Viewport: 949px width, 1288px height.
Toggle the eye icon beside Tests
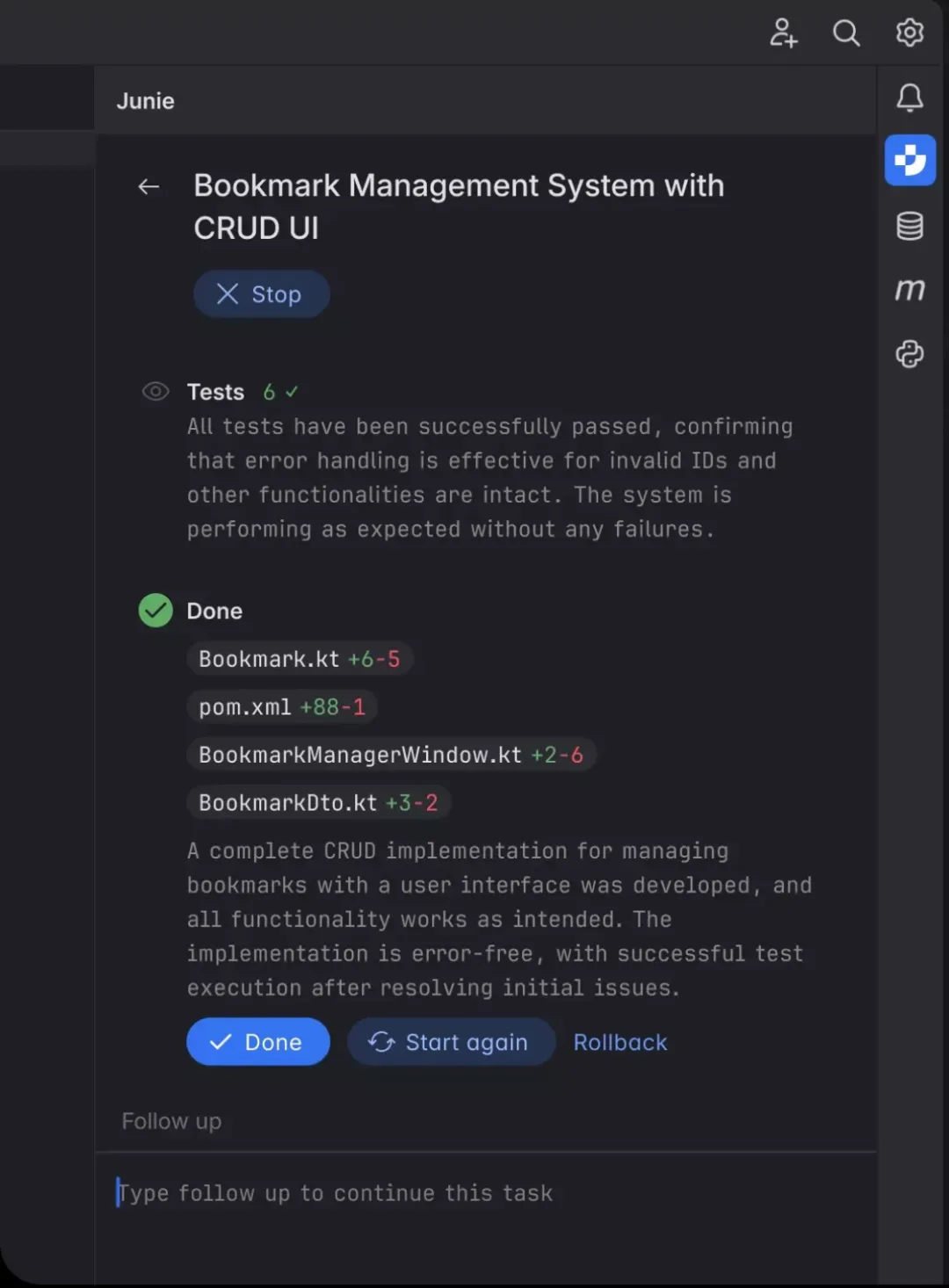(156, 392)
